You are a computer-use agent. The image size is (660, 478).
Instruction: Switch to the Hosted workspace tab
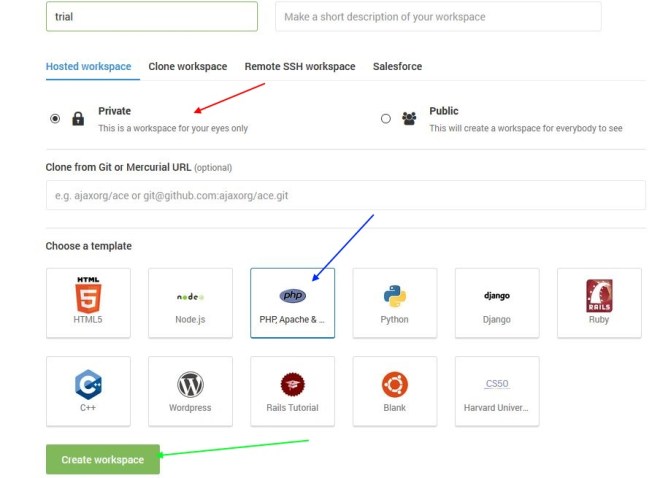coord(88,66)
